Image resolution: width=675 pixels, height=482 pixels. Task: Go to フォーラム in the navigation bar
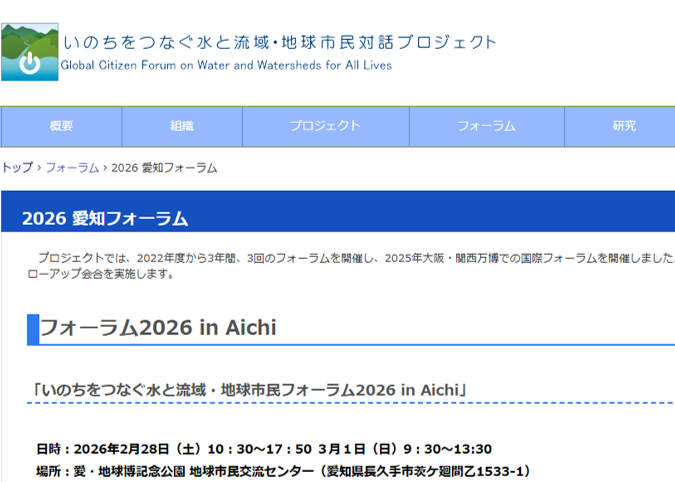pyautogui.click(x=486, y=127)
